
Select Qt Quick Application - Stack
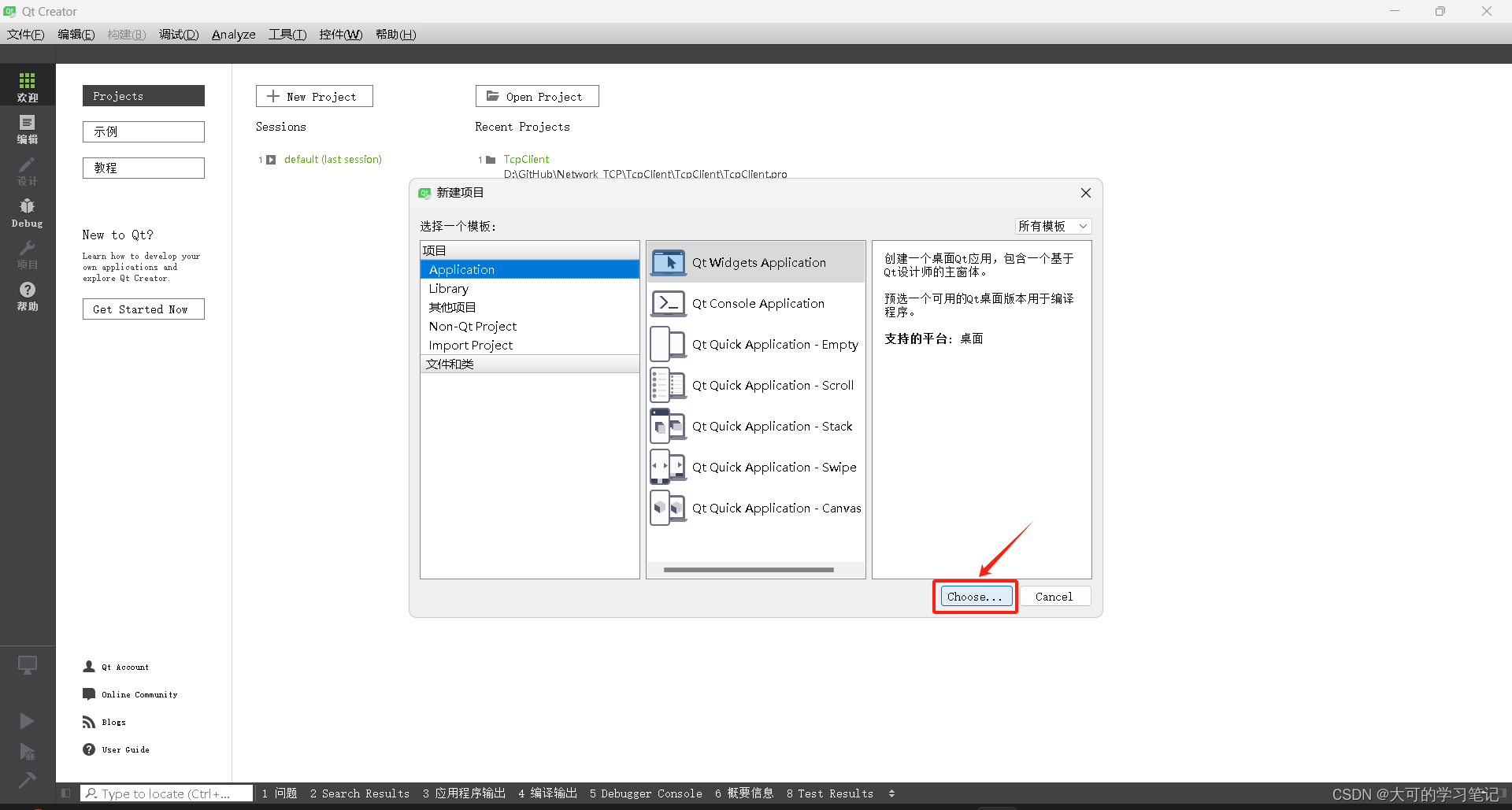756,426
